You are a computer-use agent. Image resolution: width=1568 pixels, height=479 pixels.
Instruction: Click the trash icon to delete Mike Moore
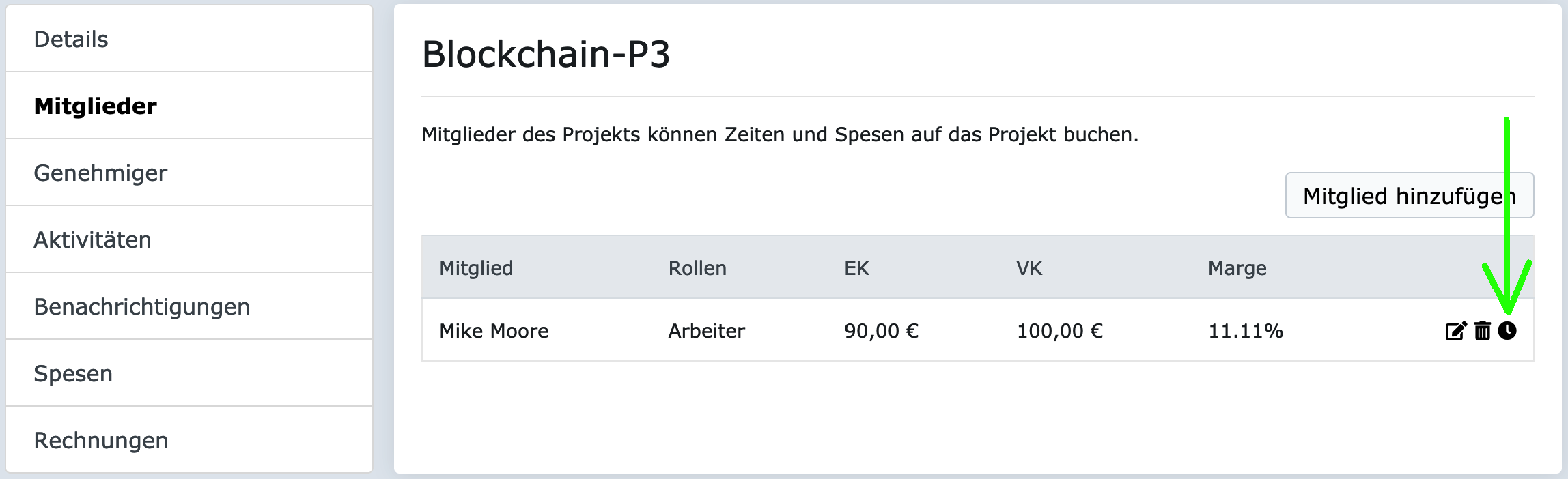point(1482,332)
